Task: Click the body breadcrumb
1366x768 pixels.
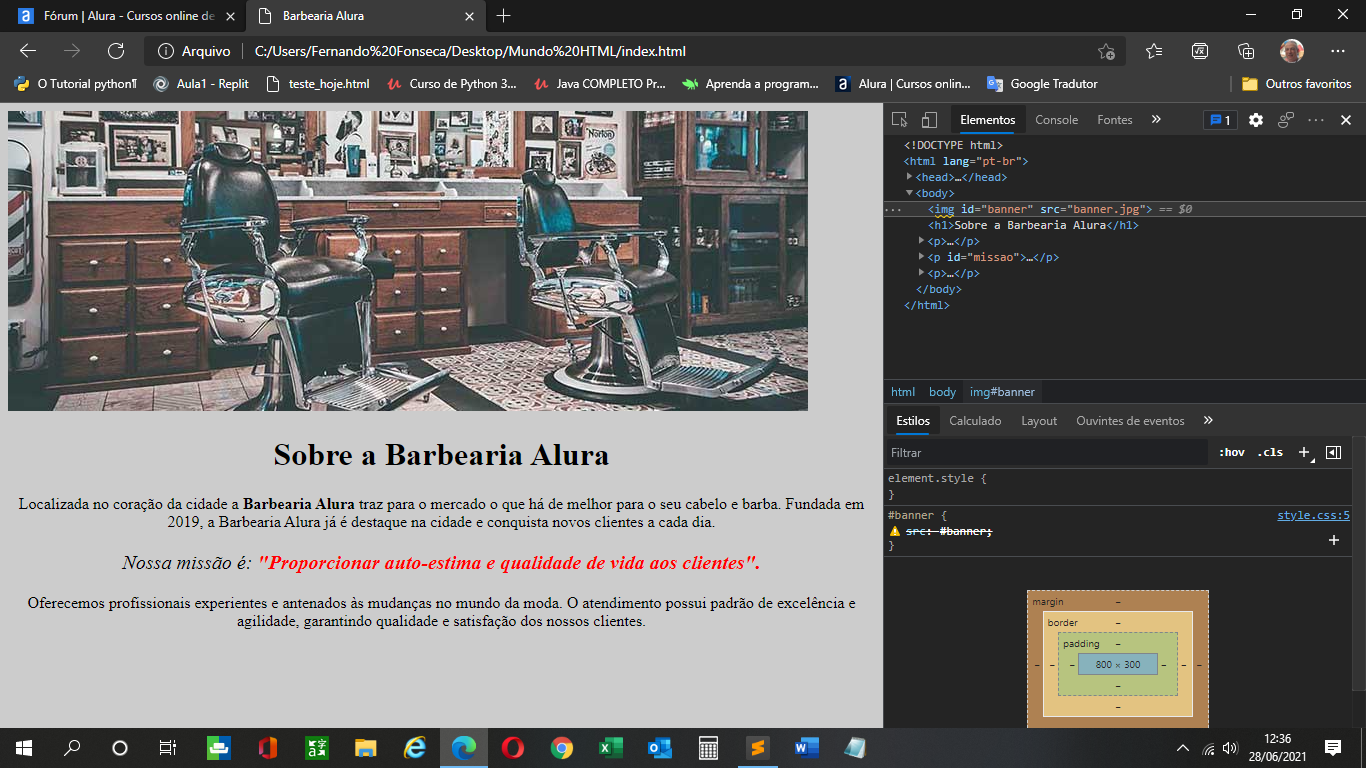Action: pos(942,392)
